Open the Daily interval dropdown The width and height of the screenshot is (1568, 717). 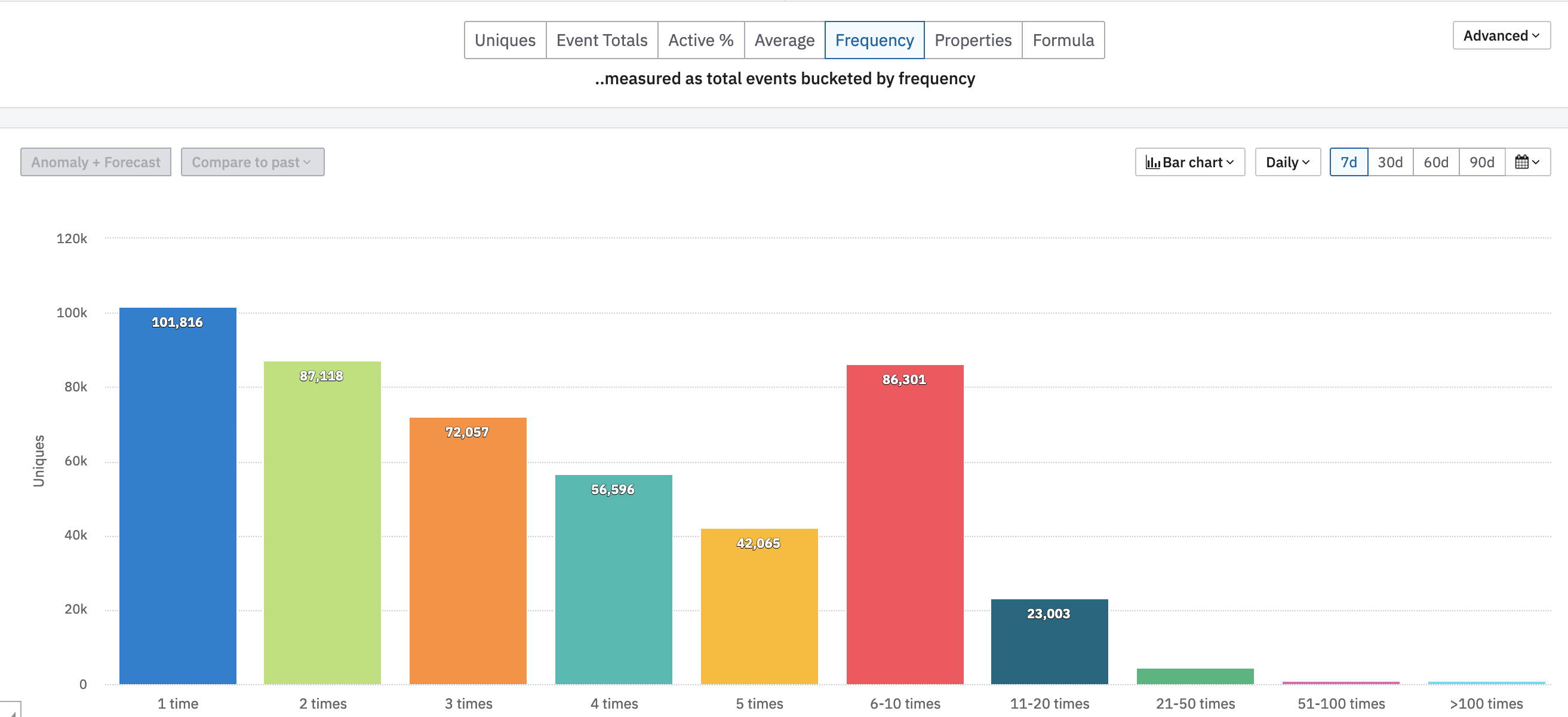coord(1287,162)
